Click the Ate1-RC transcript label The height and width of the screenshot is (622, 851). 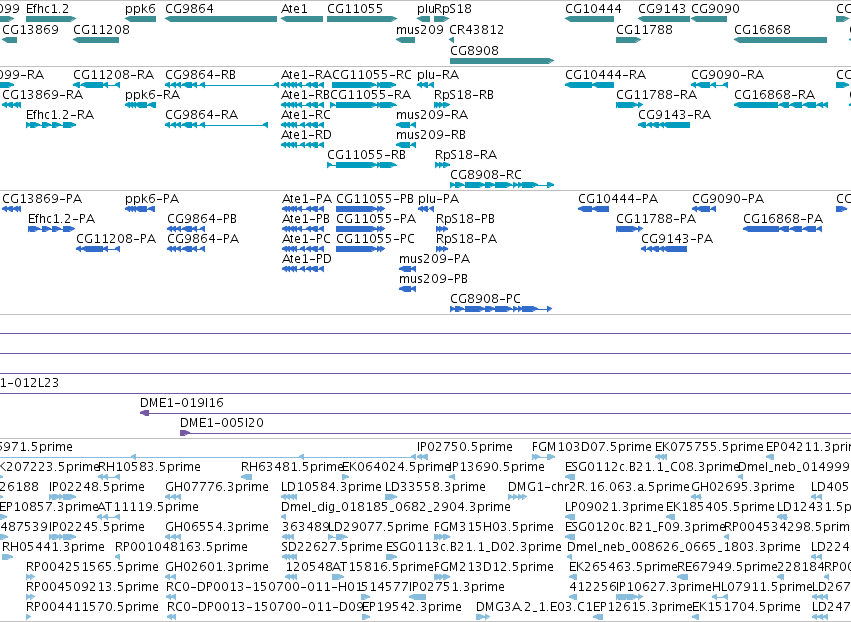click(x=306, y=115)
